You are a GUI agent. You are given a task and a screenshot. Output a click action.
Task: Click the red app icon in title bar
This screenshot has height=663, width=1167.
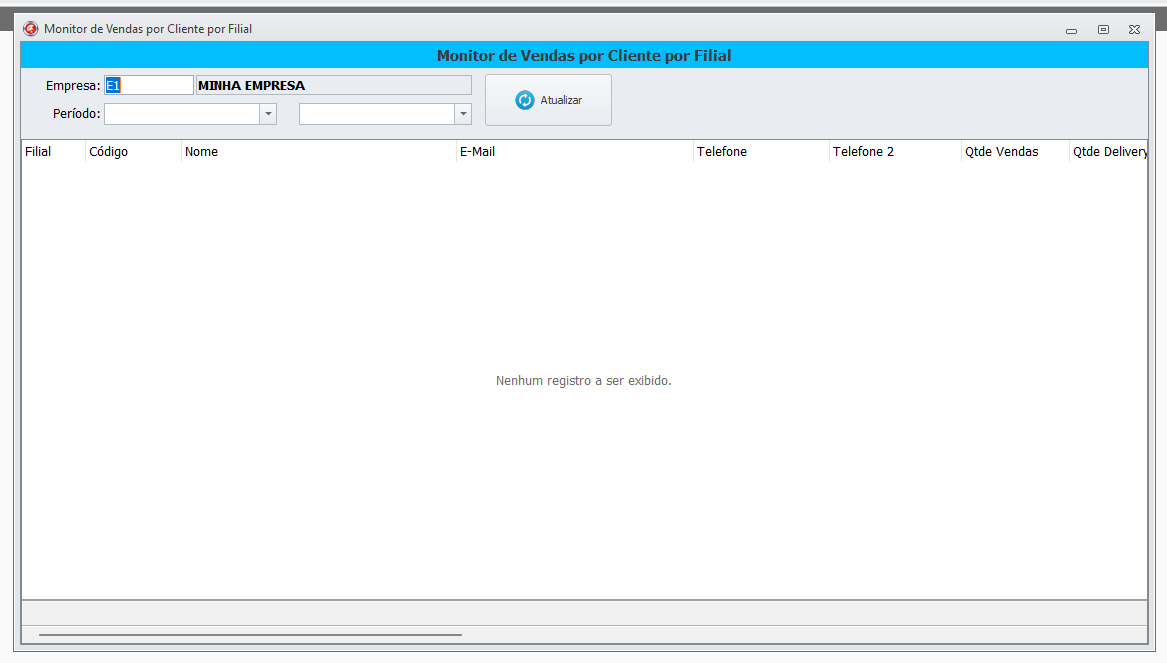click(30, 29)
